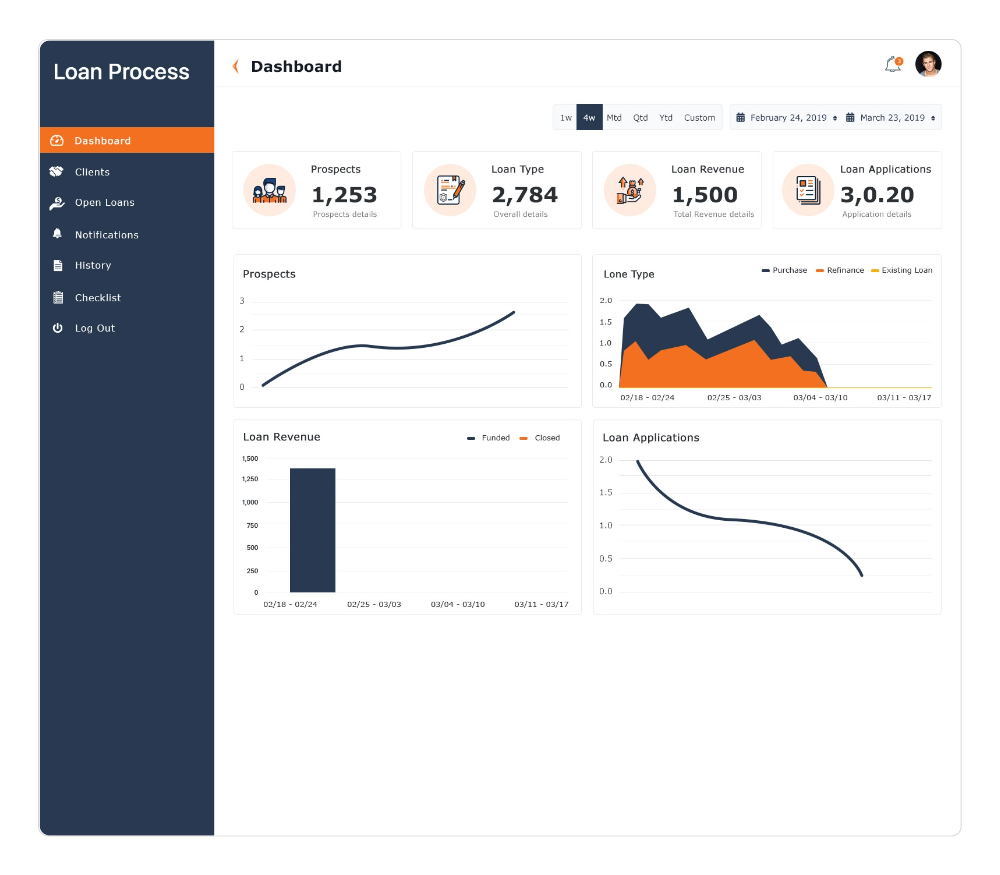Click the Open Loans hand icon
The image size is (1000, 875).
[57, 203]
